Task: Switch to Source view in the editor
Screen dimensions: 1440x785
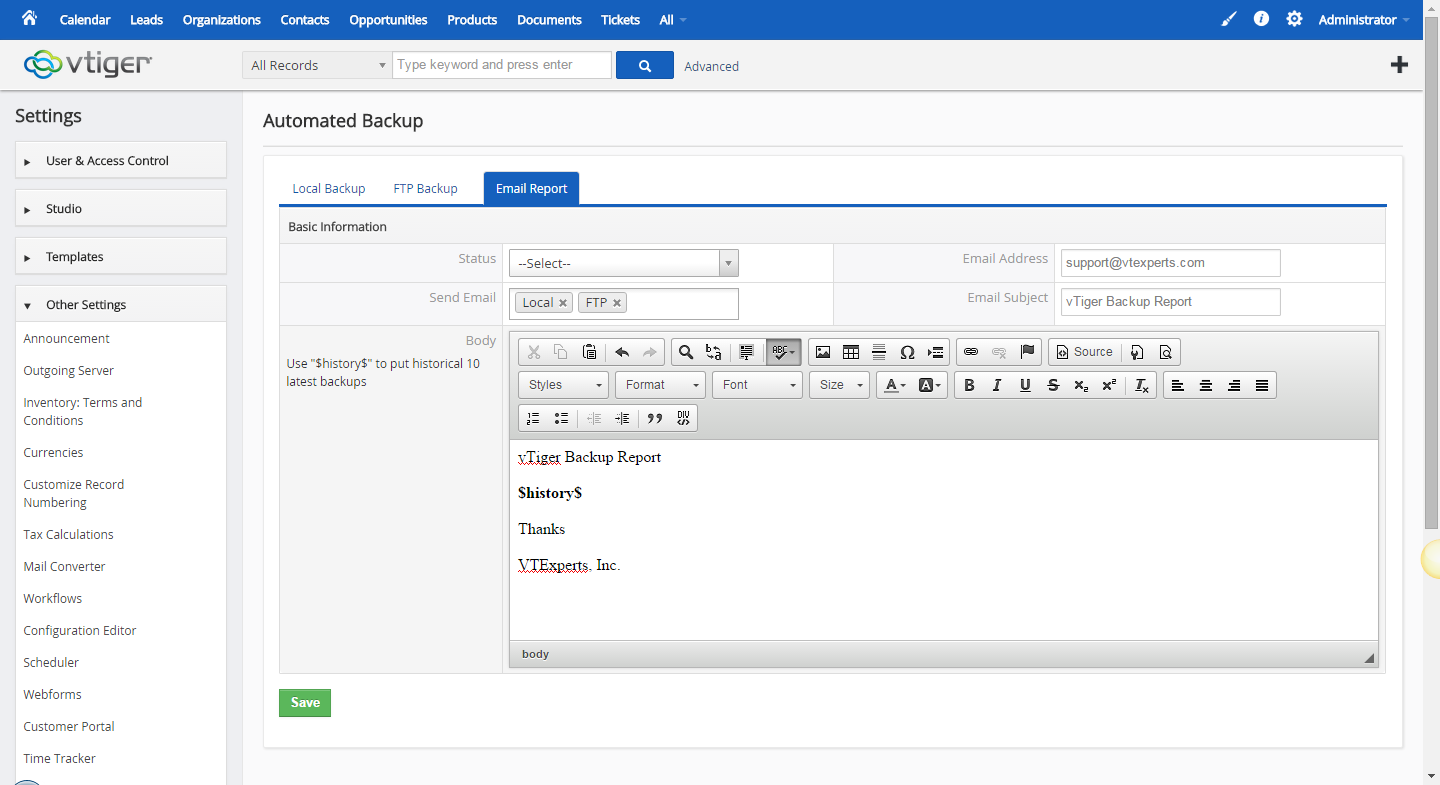Action: pos(1085,352)
